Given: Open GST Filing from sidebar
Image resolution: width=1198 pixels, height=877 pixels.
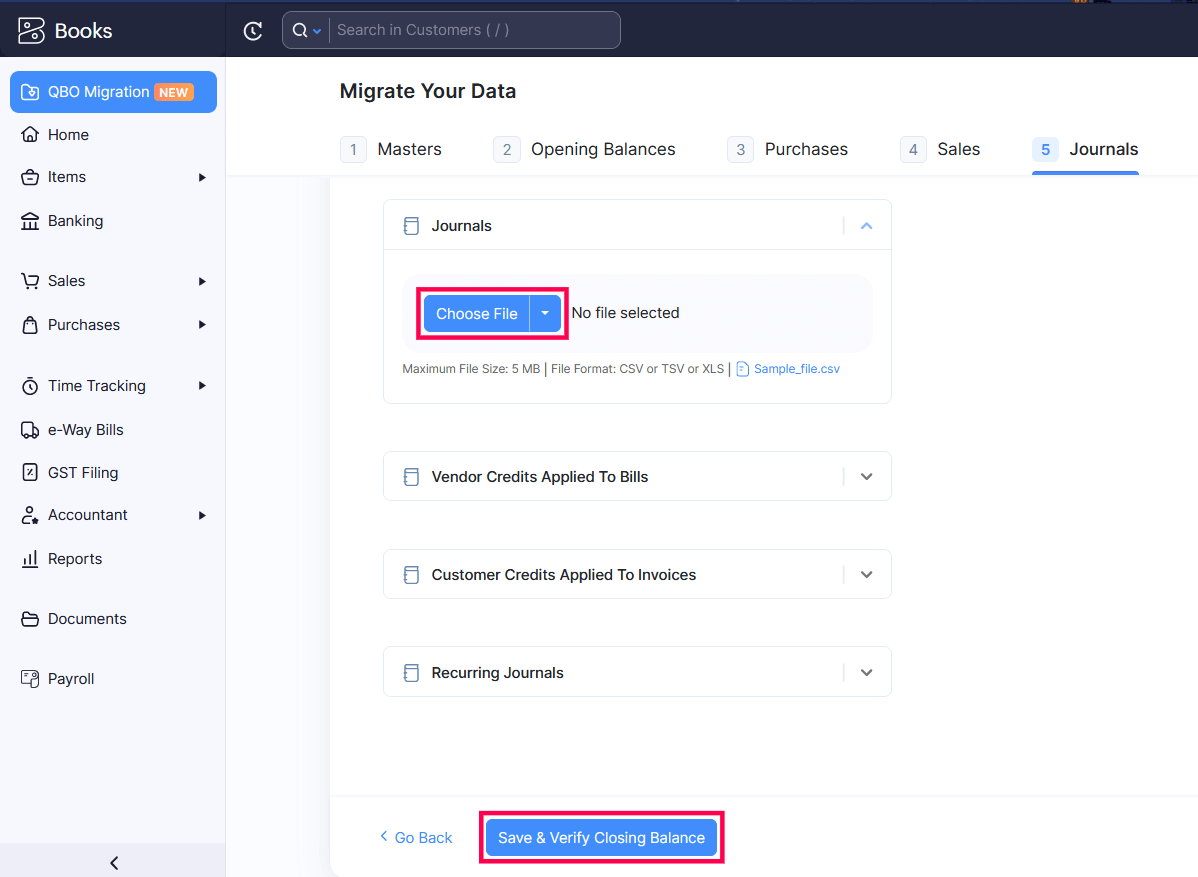Looking at the screenshot, I should tap(30, 472).
